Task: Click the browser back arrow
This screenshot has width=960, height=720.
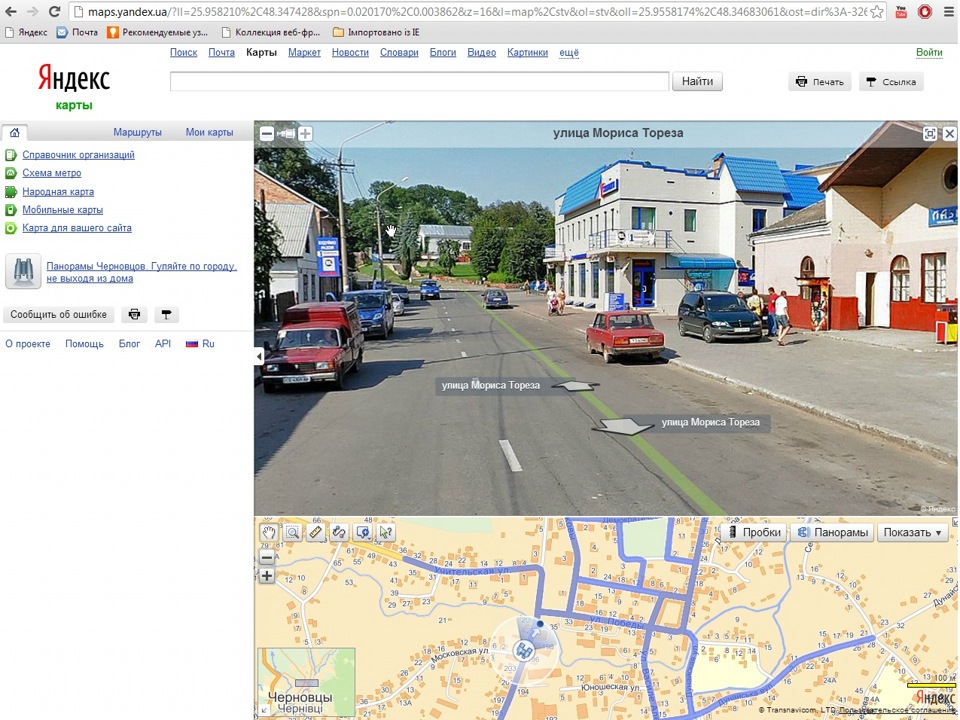Action: point(11,12)
